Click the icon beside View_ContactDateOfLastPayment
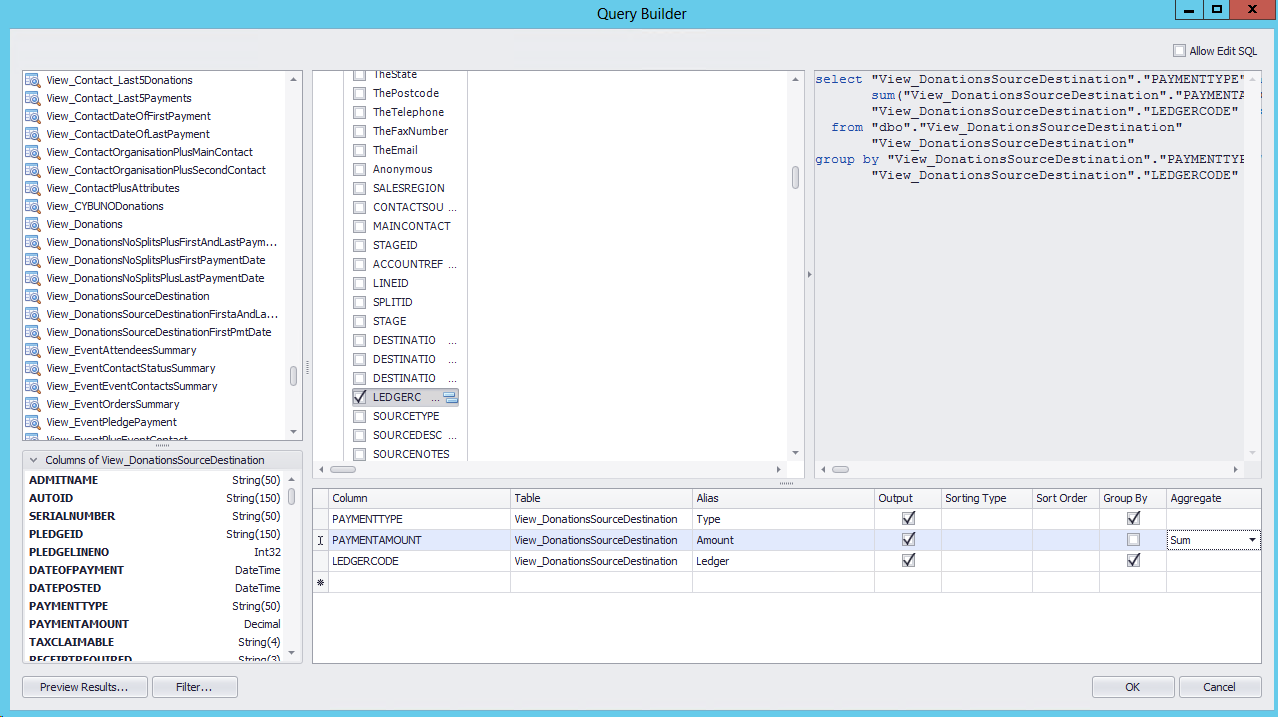Screen dimensions: 1278x717 tap(32, 134)
